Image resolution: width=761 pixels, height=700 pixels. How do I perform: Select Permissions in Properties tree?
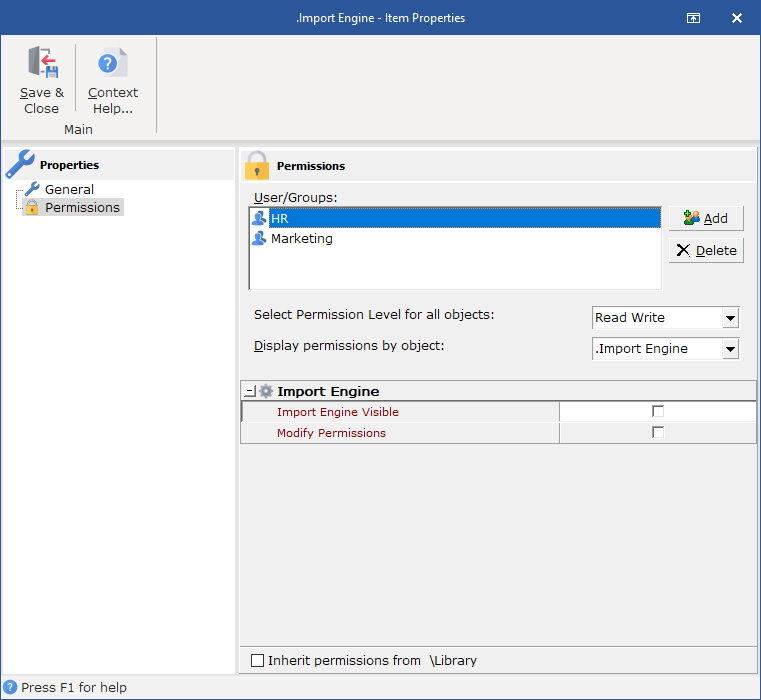pos(82,208)
